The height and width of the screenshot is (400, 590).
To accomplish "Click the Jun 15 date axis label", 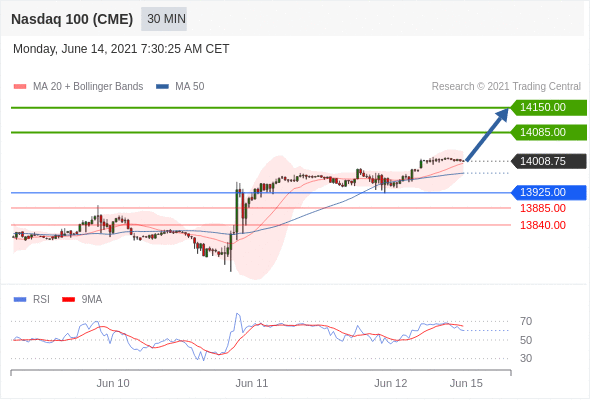I will 466,383.
